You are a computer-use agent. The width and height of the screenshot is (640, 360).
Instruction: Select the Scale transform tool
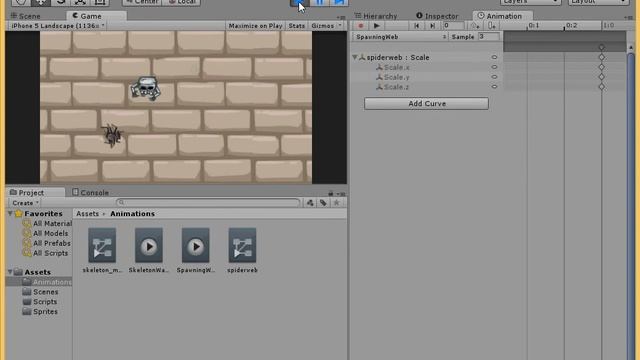(x=80, y=2)
